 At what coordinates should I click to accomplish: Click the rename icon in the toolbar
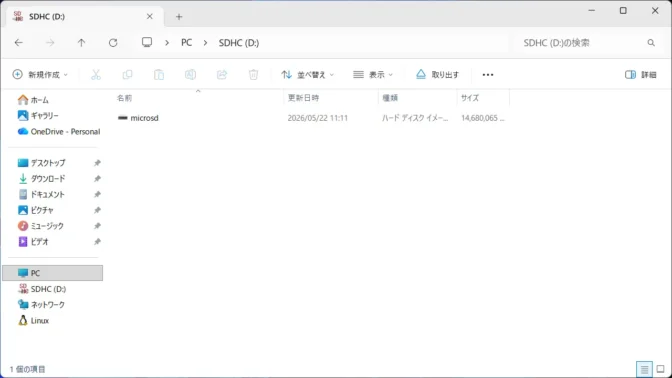(x=190, y=75)
